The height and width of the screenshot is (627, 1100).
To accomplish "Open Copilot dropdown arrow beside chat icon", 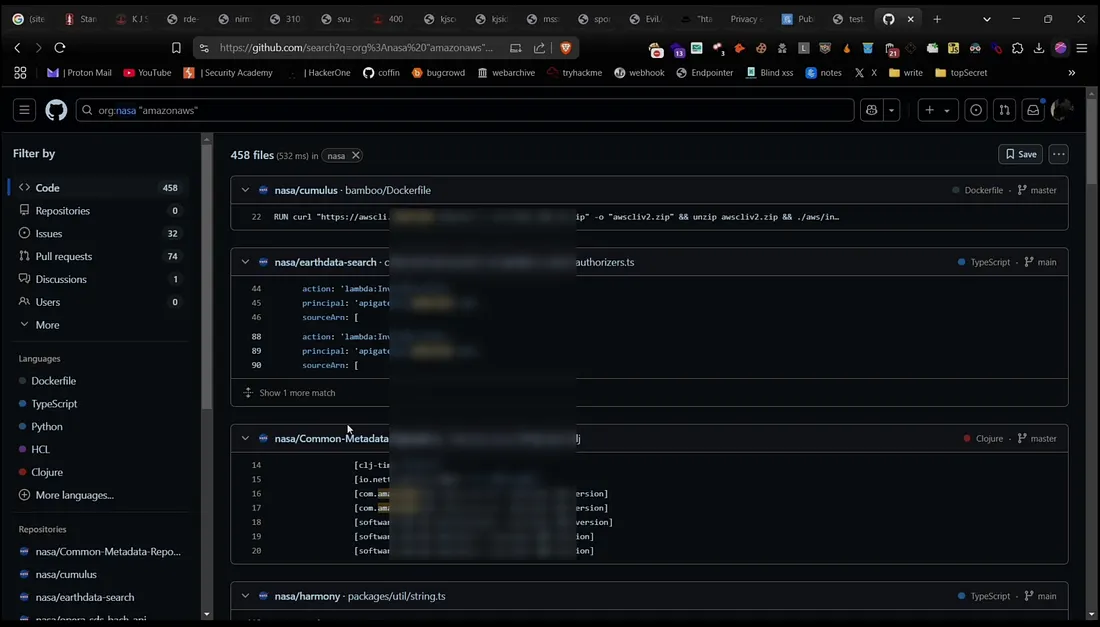I will pyautogui.click(x=892, y=110).
